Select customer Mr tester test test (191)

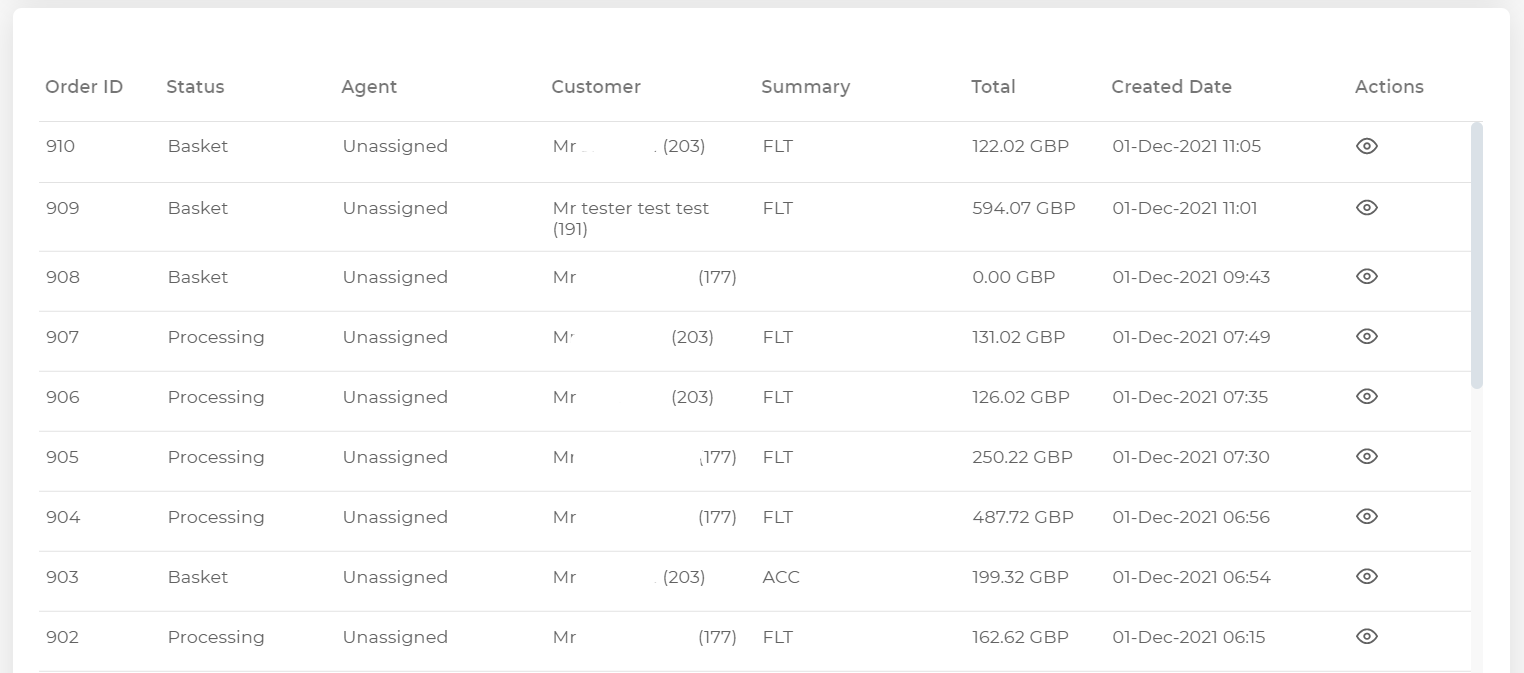pos(631,218)
